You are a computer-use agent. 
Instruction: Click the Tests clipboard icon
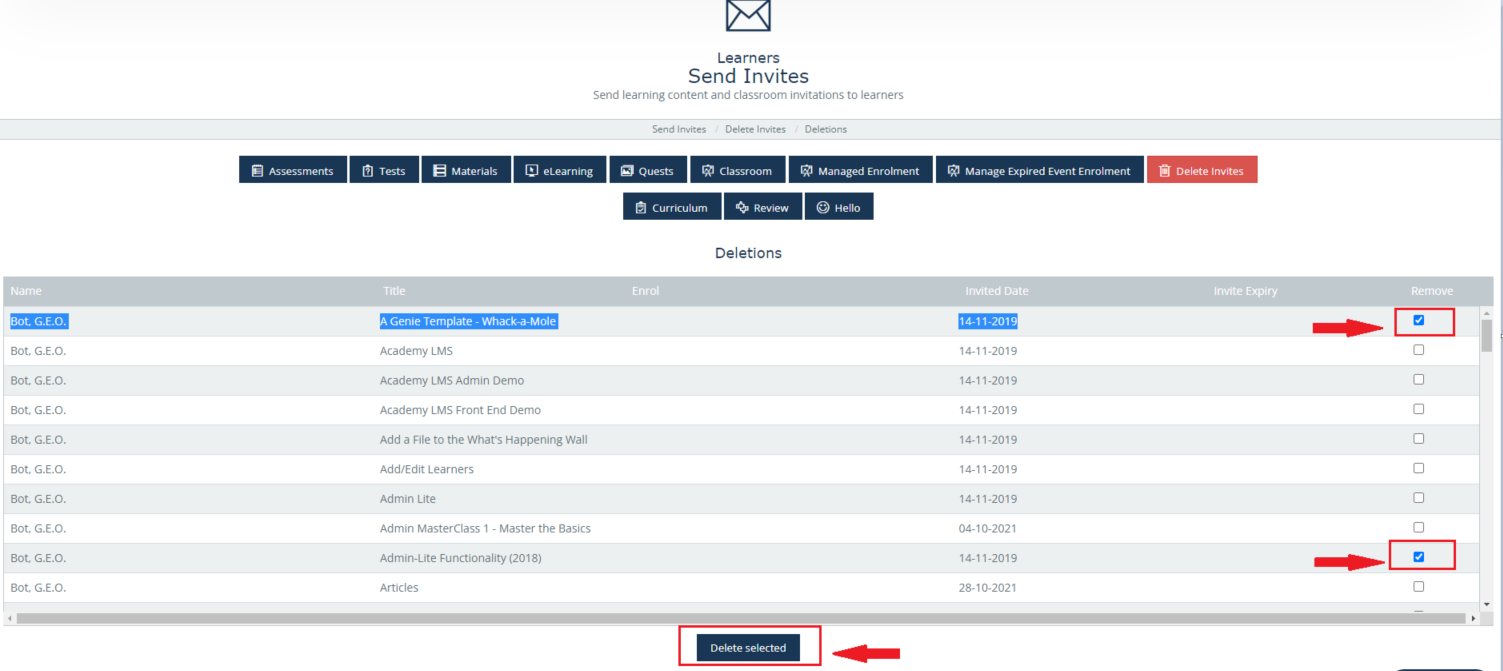(367, 171)
